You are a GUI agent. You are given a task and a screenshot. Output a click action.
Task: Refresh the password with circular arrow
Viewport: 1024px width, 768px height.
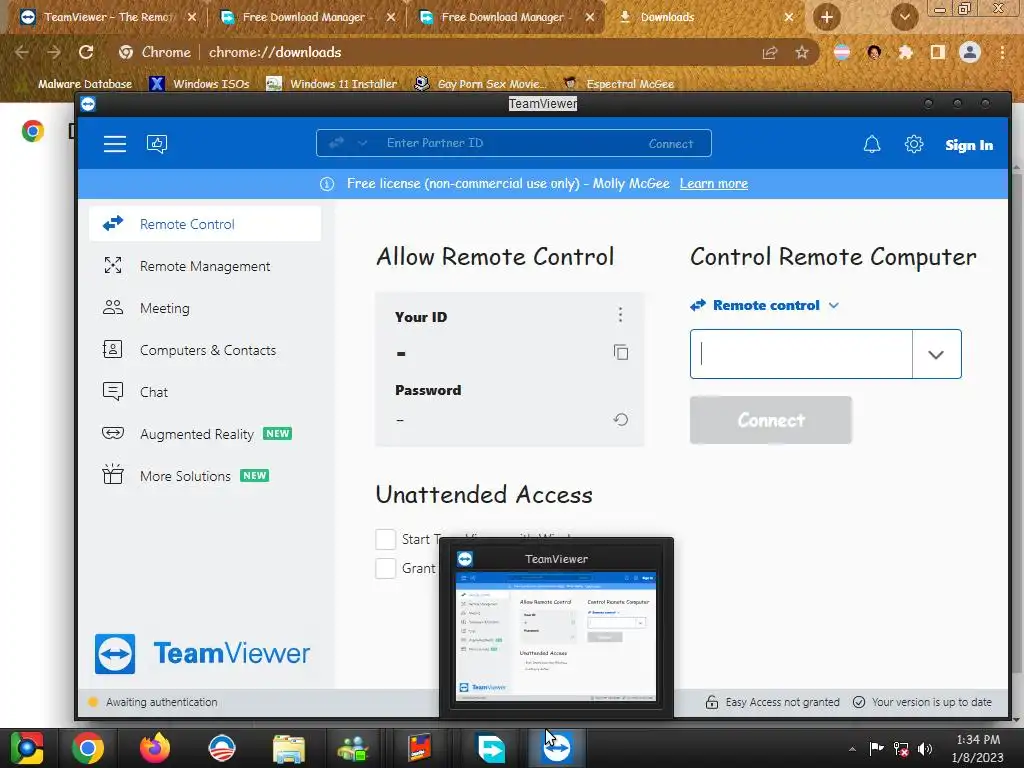coord(620,420)
